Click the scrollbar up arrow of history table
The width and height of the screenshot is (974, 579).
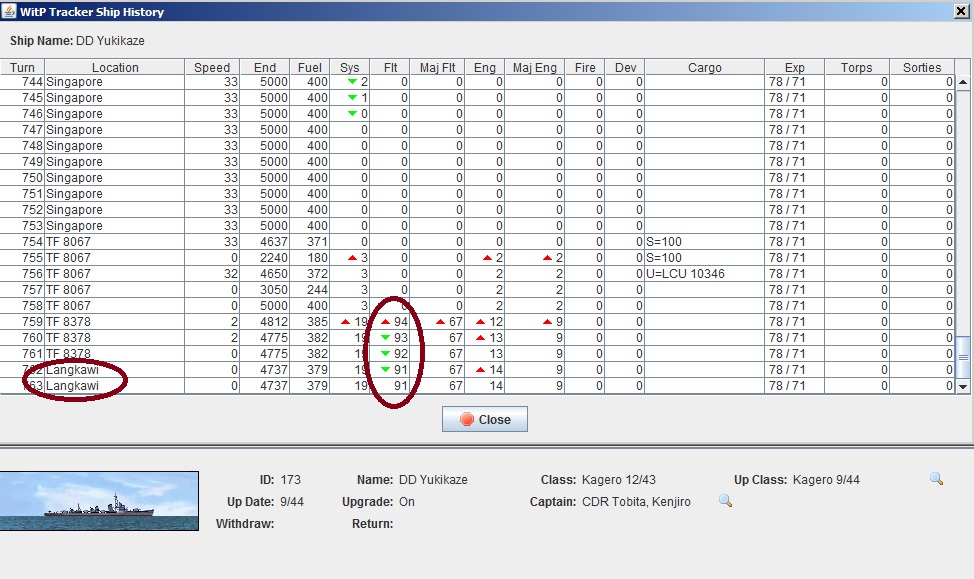coord(963,82)
